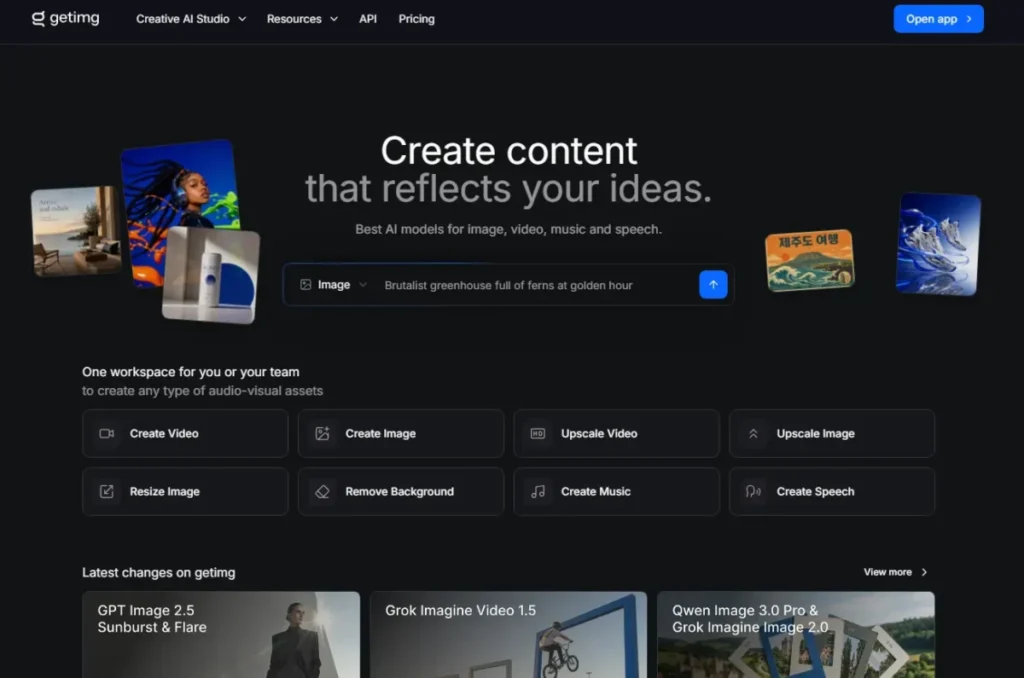This screenshot has width=1024, height=678.
Task: Open the Create Music card label
Action: [x=596, y=491]
